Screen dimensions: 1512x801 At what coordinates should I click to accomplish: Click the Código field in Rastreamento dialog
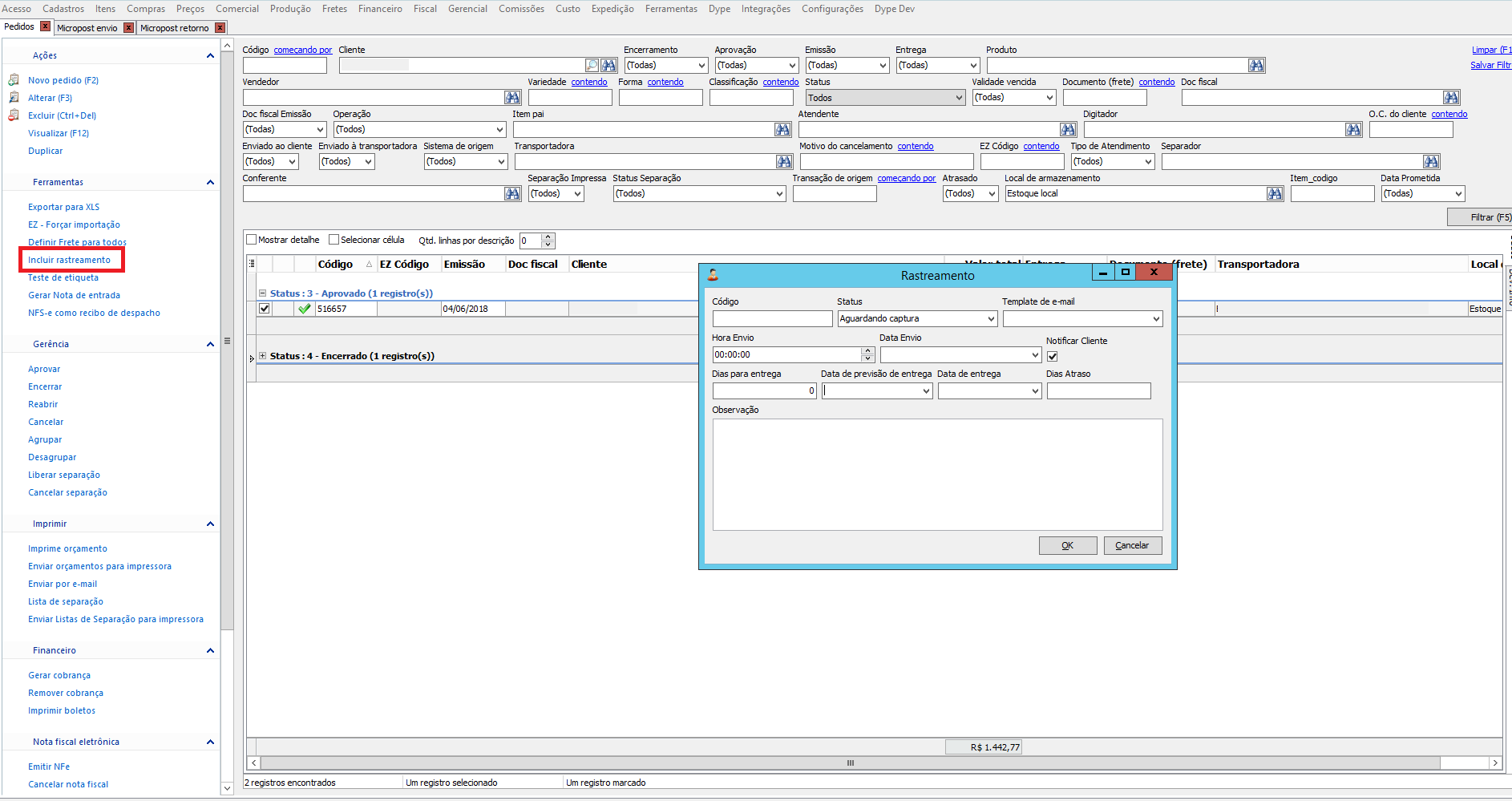(772, 319)
